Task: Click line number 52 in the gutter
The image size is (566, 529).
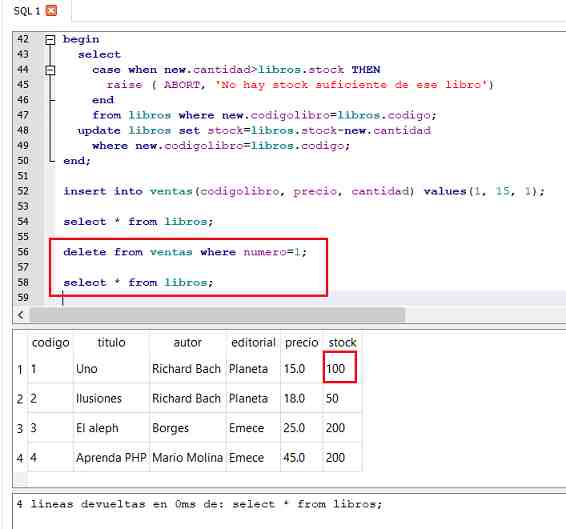Action: (23, 191)
